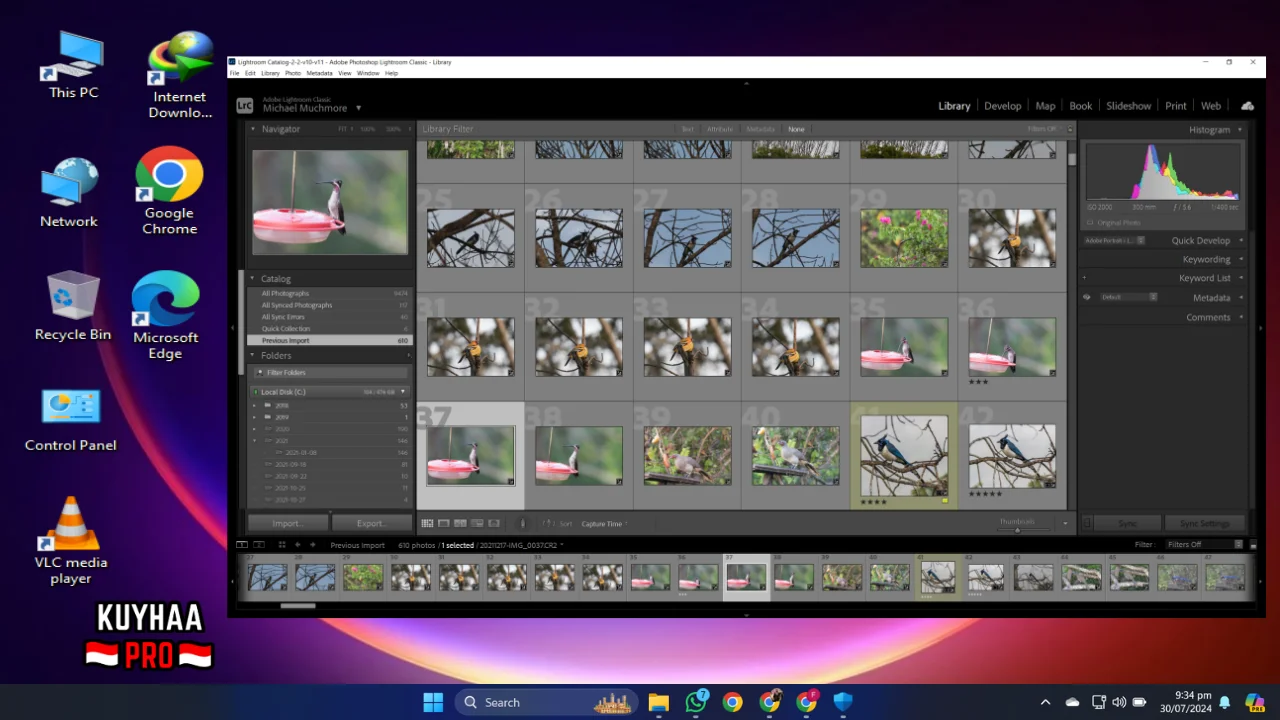This screenshot has height=720, width=1280.
Task: Go back using filmstrip left arrow
Action: pos(297,545)
